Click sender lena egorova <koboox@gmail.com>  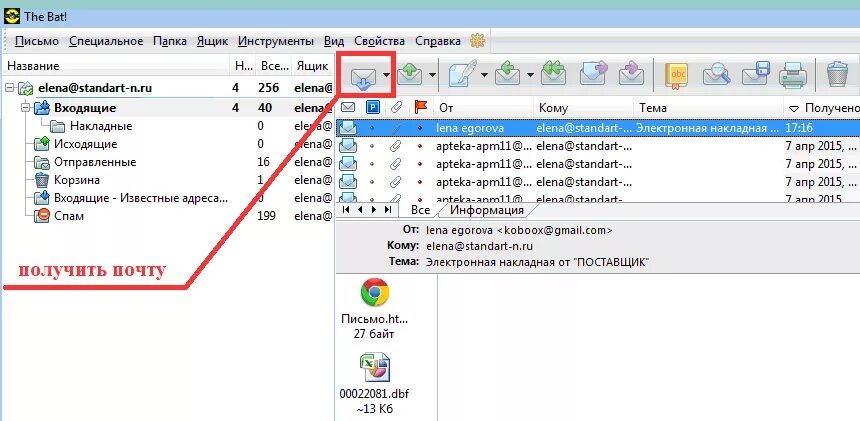(x=519, y=230)
